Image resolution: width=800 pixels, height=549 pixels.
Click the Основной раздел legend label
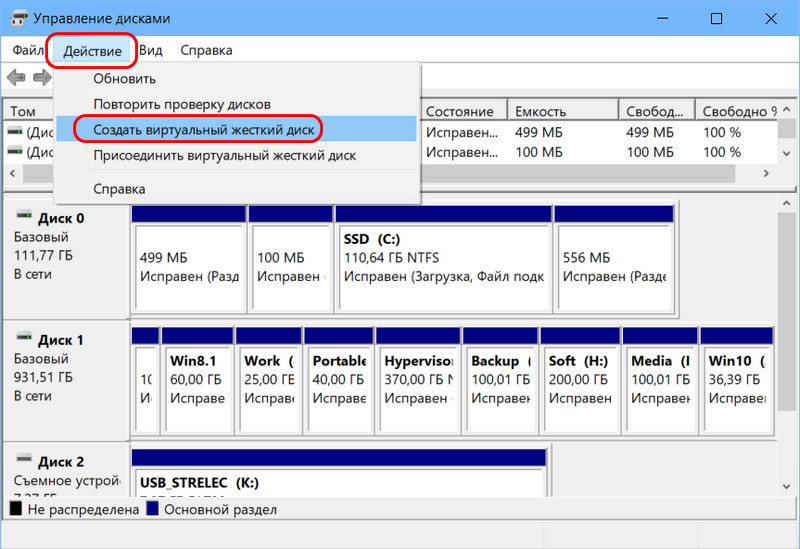point(220,509)
